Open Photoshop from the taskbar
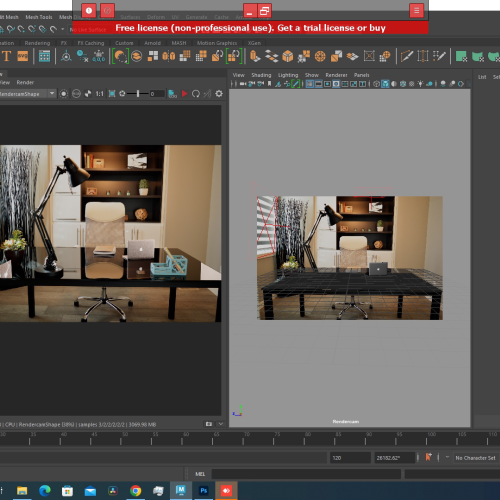 point(204,490)
